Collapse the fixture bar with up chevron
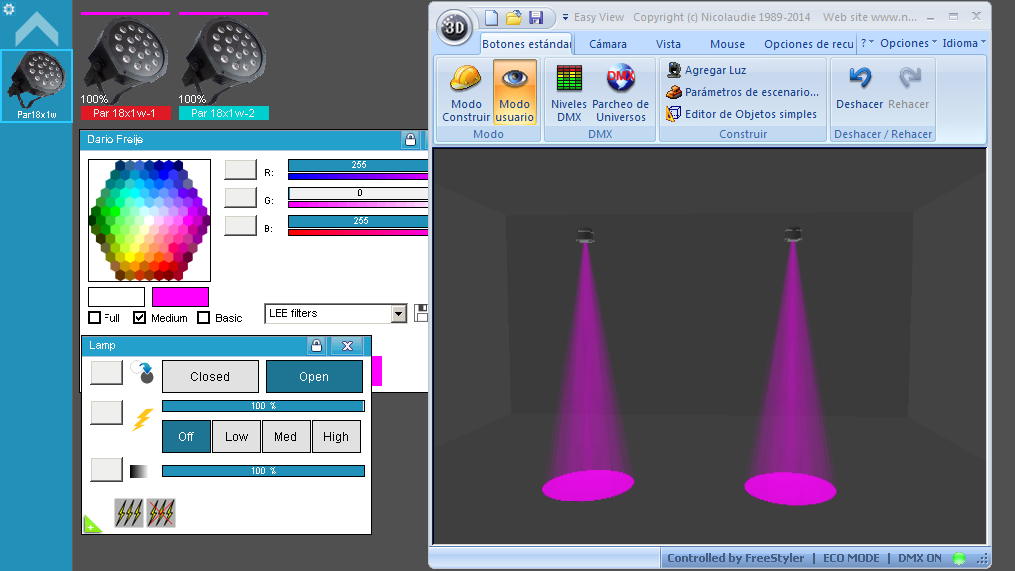Image resolution: width=1015 pixels, height=571 pixels. [x=37, y=30]
